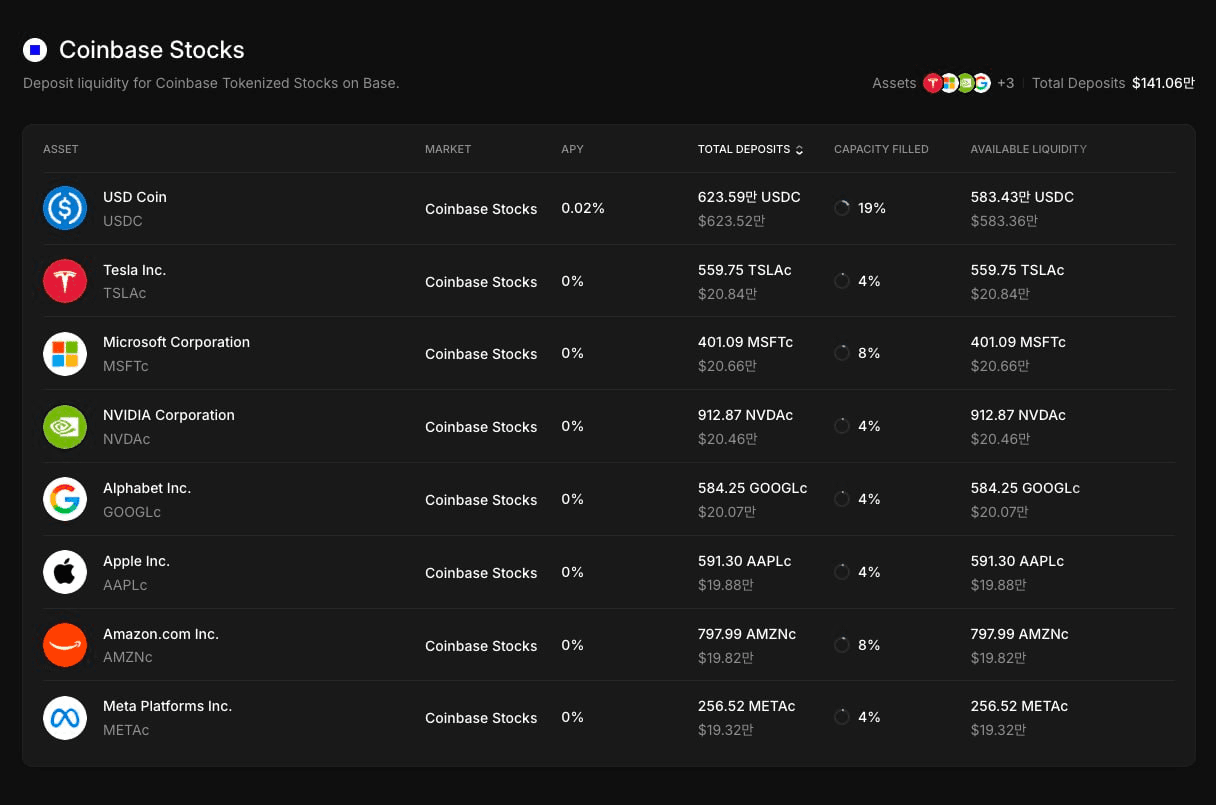Click the AAPLc ticker symbol
The image size is (1216, 805).
(125, 585)
